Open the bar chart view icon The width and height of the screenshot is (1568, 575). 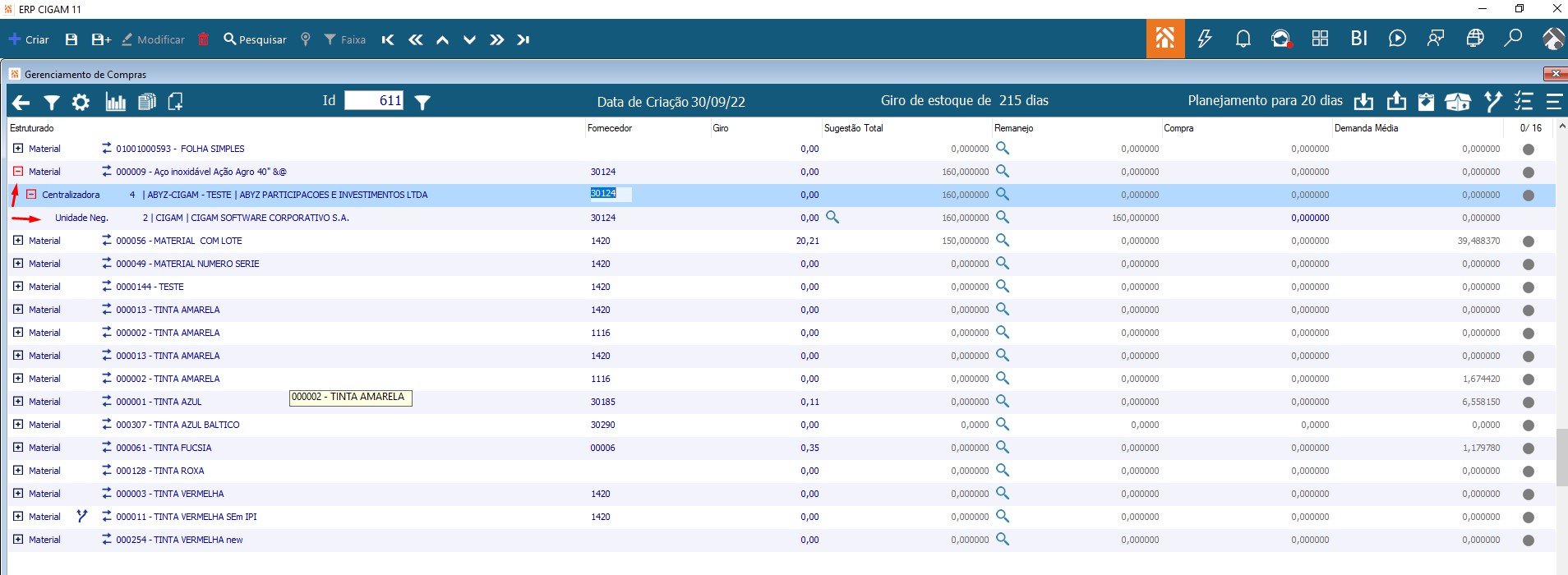[x=116, y=102]
